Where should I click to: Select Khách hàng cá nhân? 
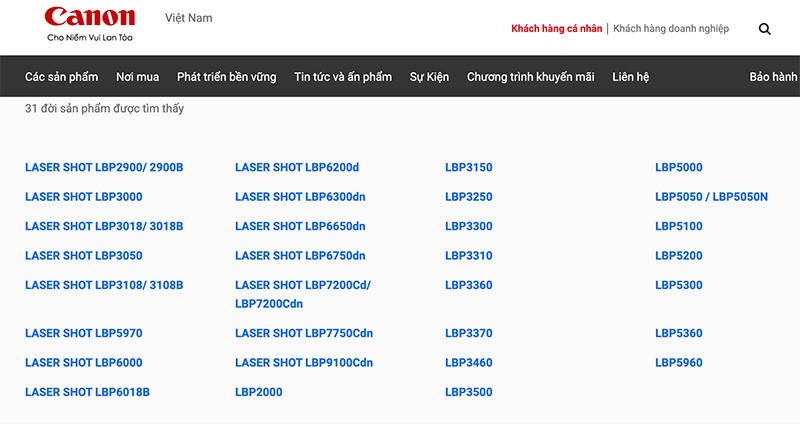pos(557,29)
